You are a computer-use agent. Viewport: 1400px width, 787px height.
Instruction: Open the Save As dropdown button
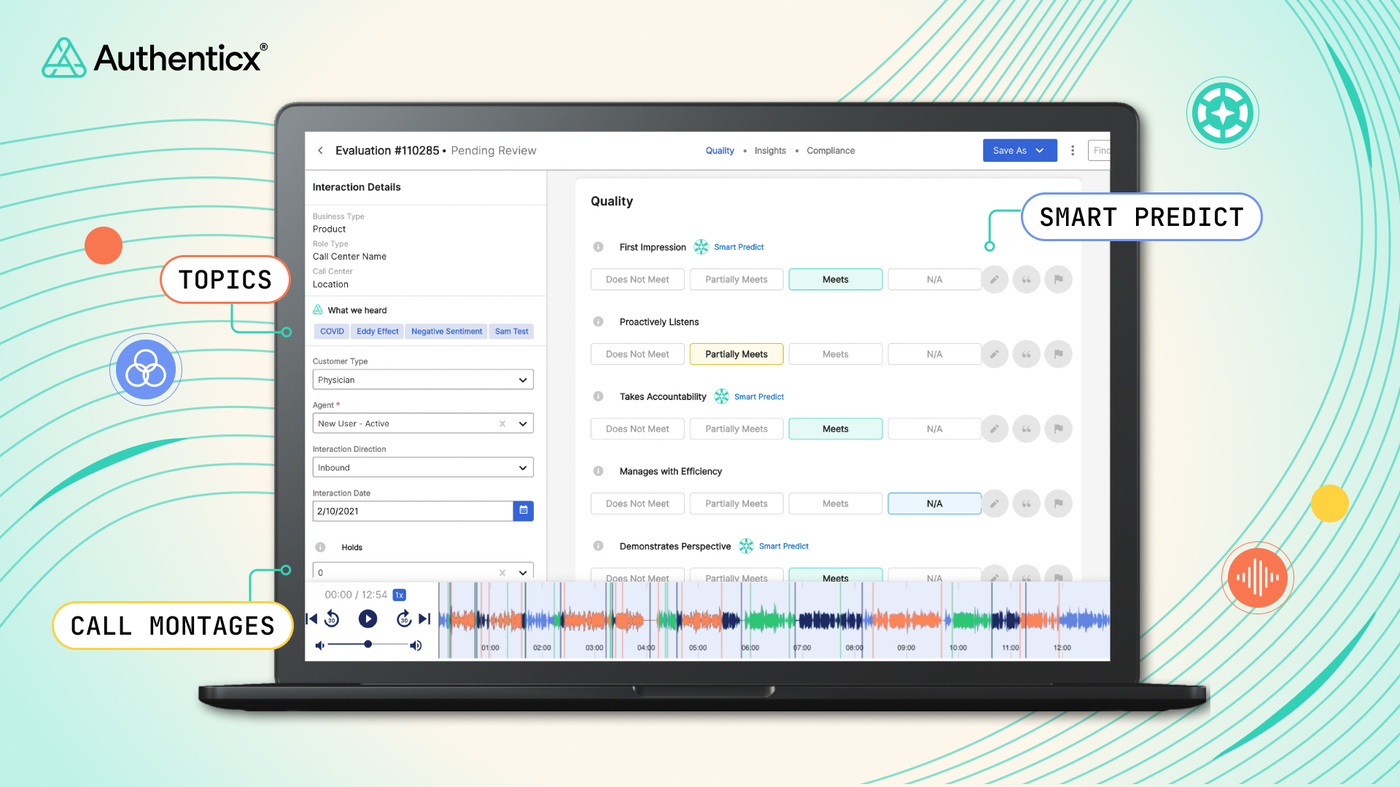[x=1019, y=151]
